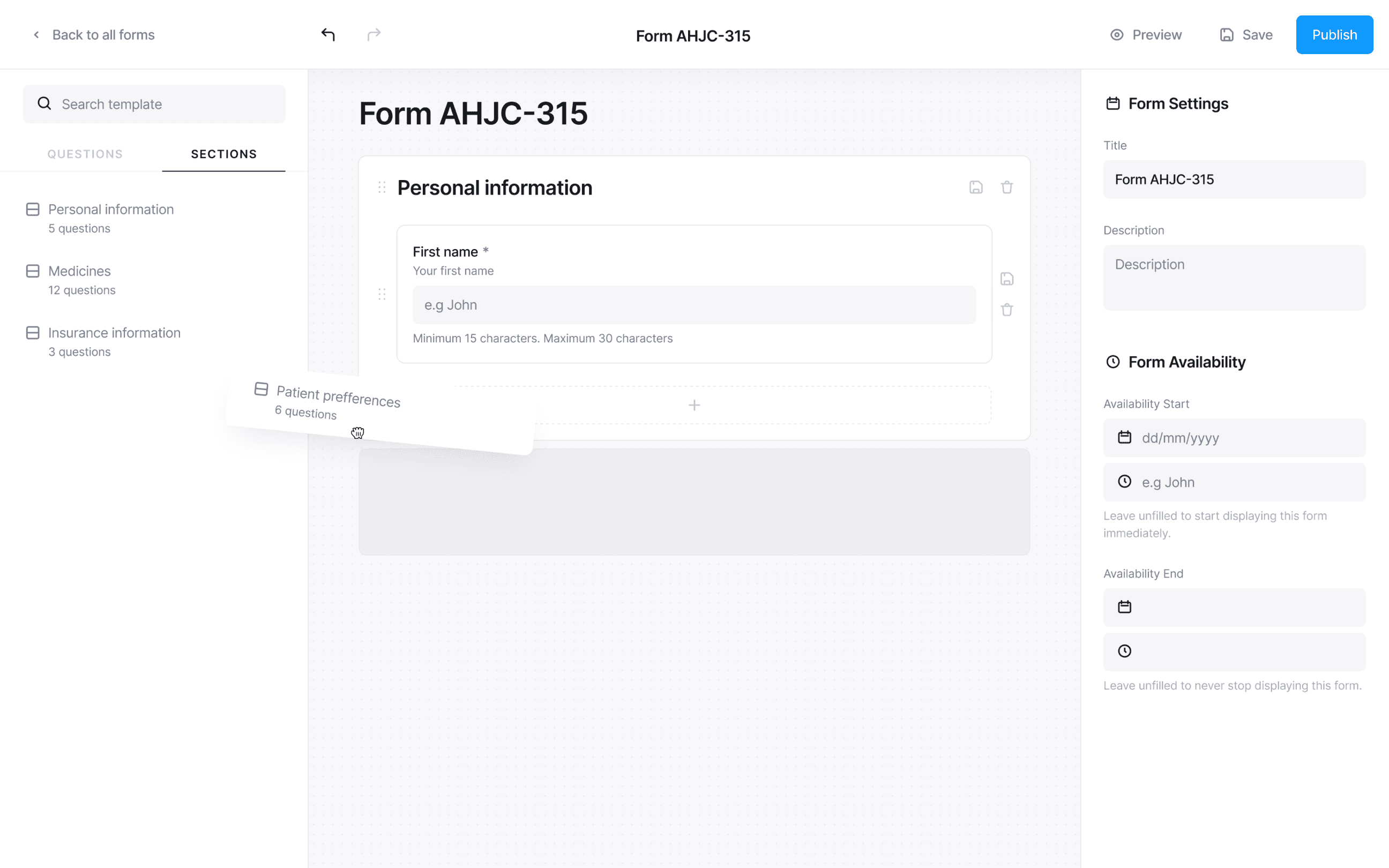
Task: Click the Form Settings calendar icon
Action: tap(1112, 103)
